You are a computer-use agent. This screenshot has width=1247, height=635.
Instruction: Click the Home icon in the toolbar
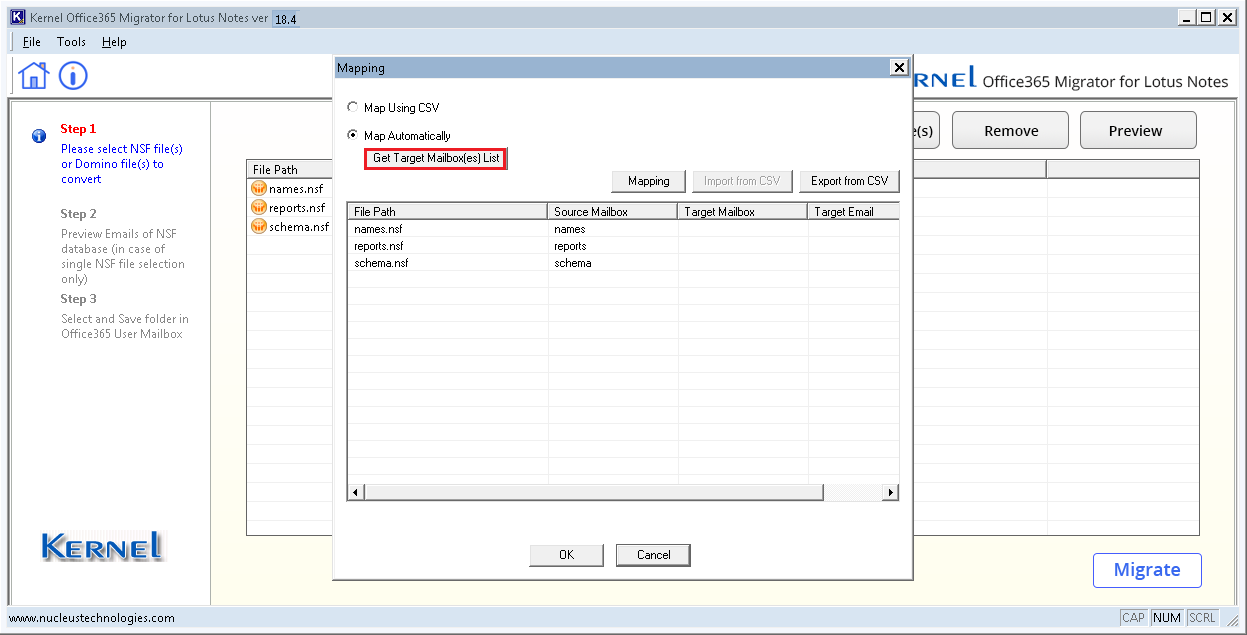34,75
